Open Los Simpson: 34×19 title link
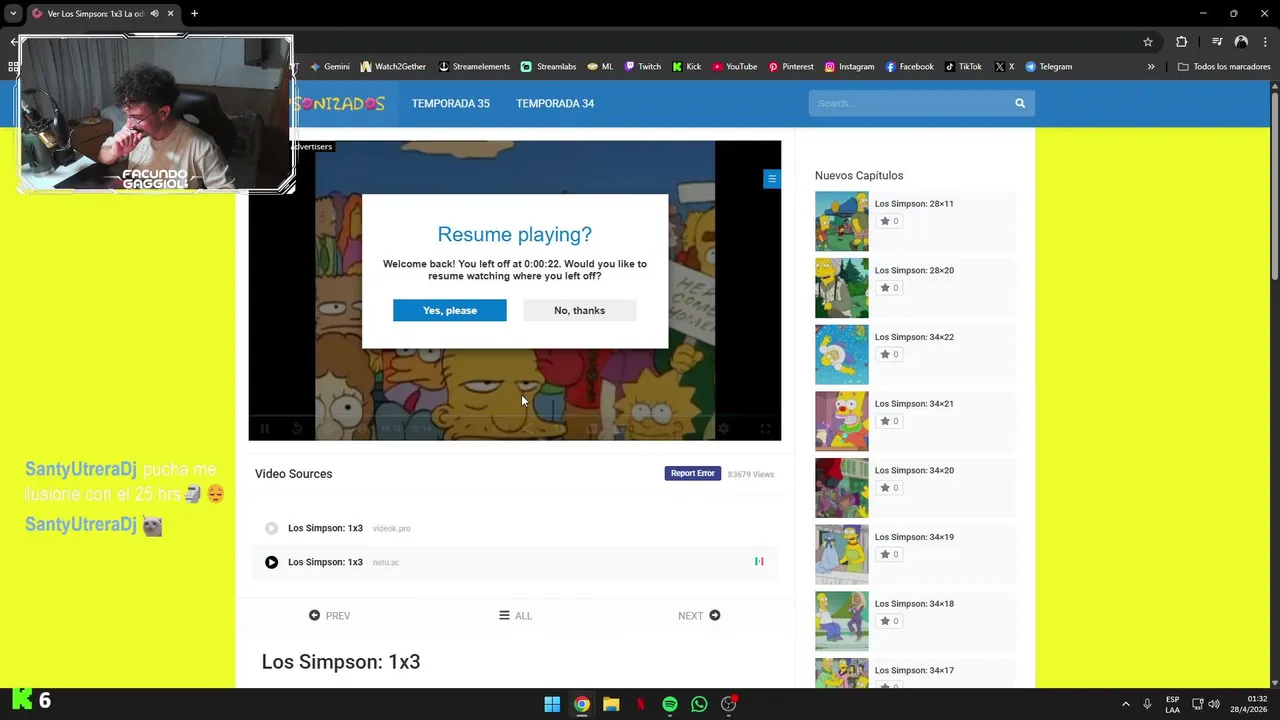This screenshot has height=720, width=1280. tap(914, 537)
